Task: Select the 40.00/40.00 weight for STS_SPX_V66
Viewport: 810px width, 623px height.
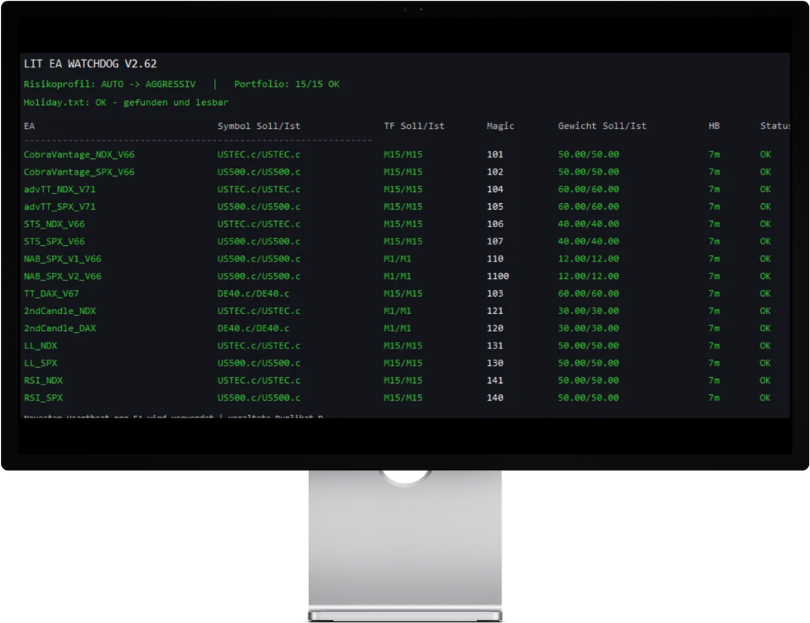Action: click(588, 242)
